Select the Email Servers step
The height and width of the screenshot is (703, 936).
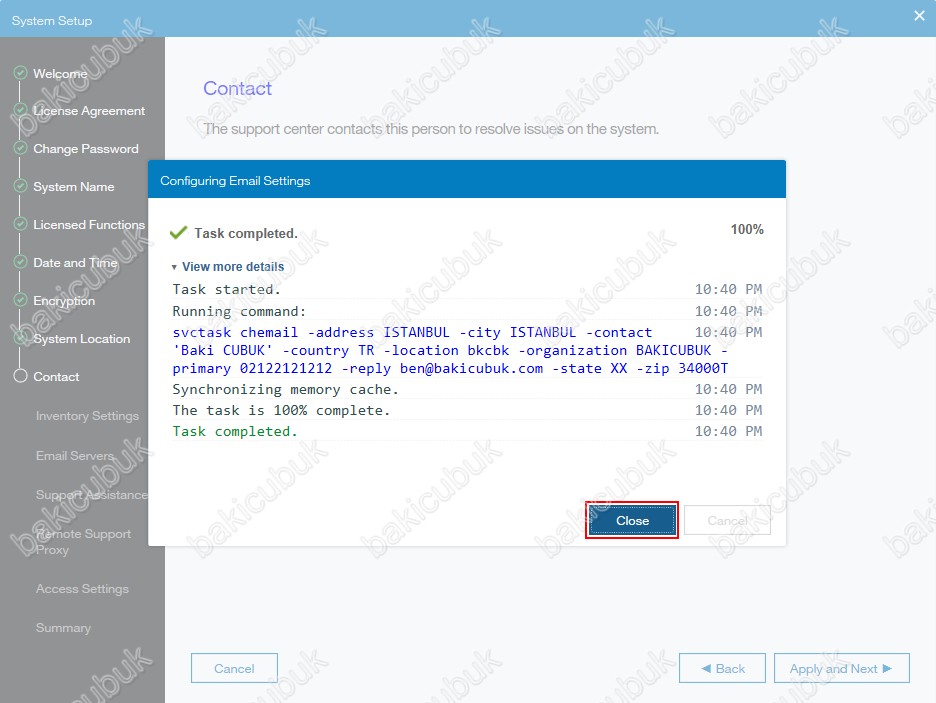pyautogui.click(x=75, y=456)
